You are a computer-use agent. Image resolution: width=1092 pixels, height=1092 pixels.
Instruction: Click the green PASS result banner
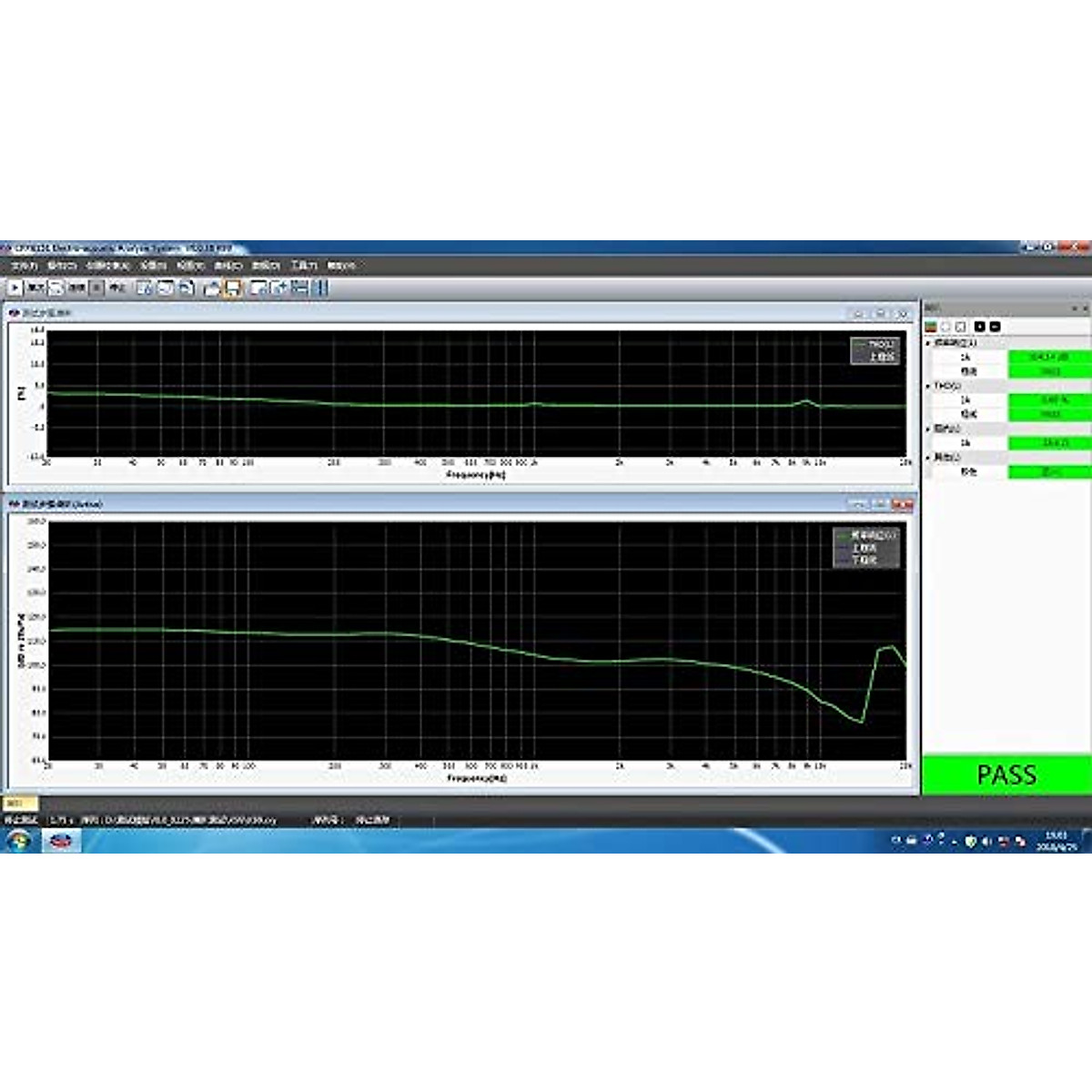(1006, 775)
